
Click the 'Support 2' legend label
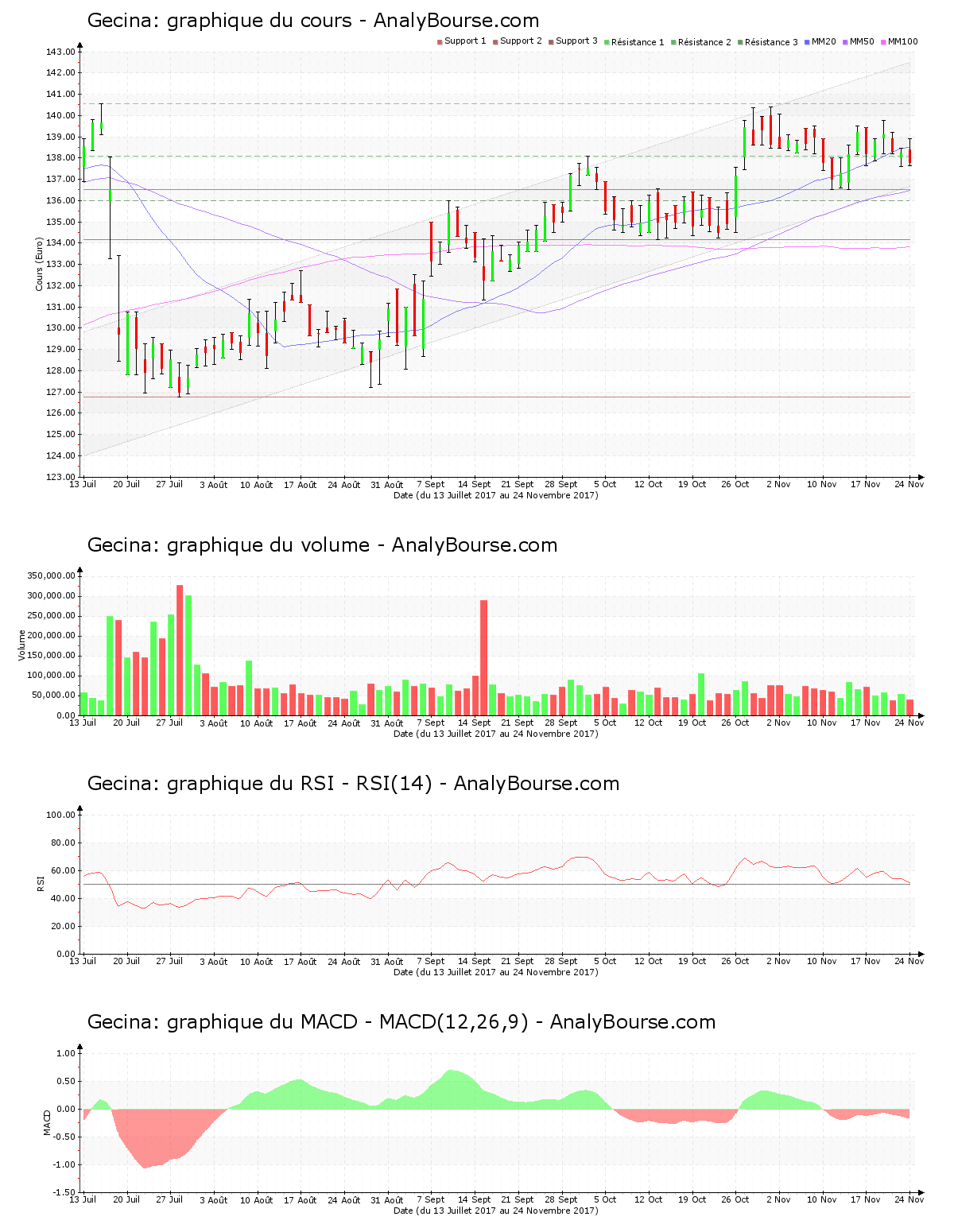pyautogui.click(x=521, y=41)
